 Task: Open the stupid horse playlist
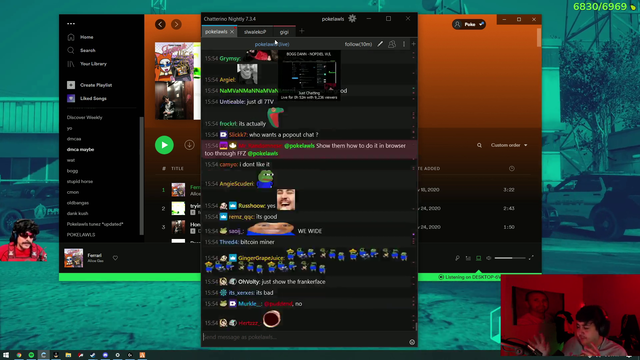pyautogui.click(x=80, y=181)
